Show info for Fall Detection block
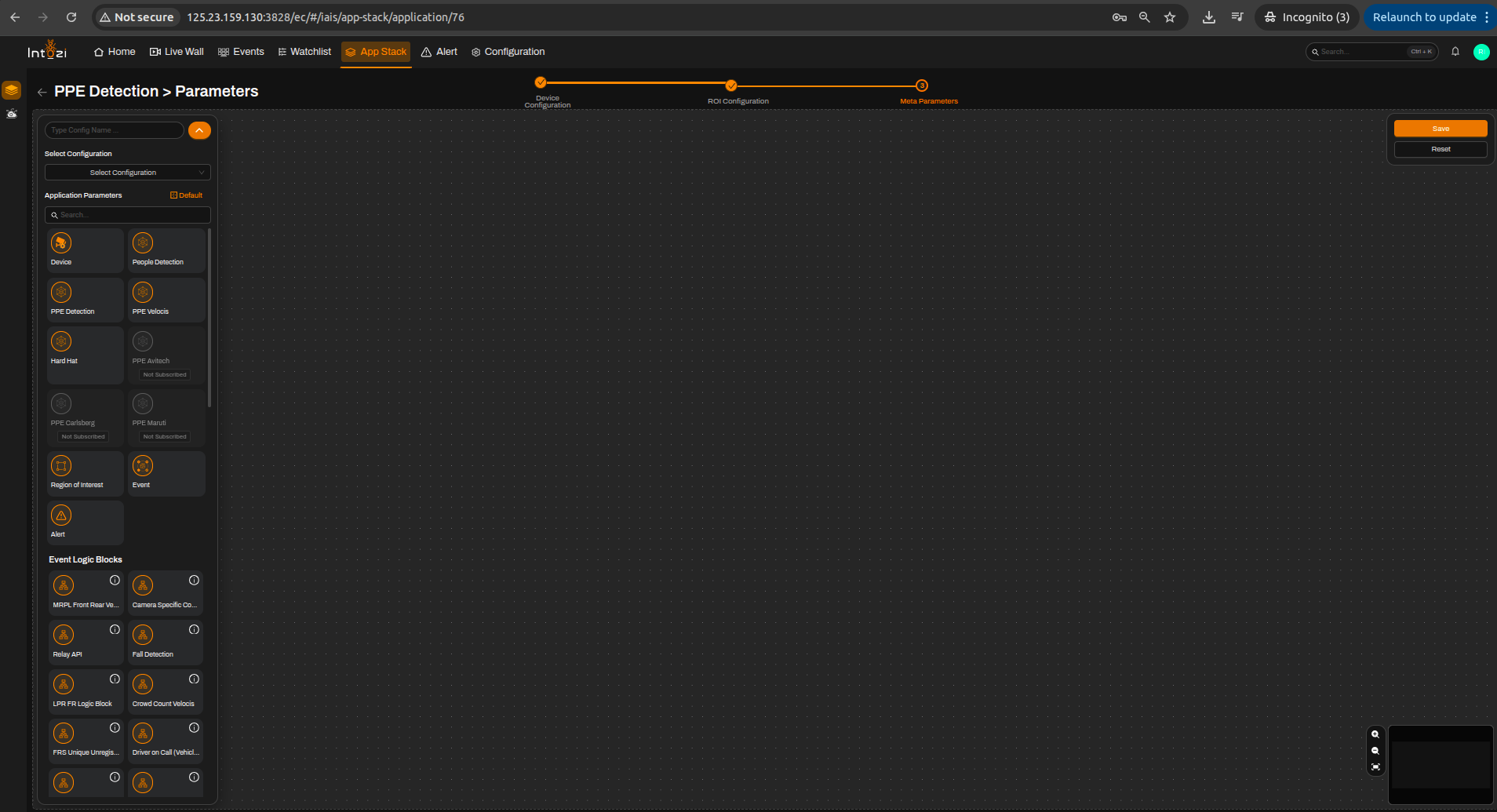Viewport: 1497px width, 812px height. click(194, 629)
